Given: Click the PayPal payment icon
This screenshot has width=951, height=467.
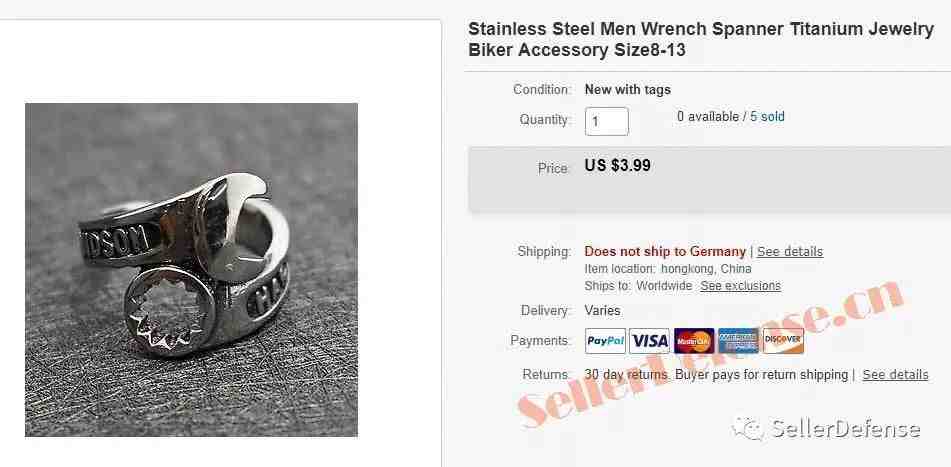Looking at the screenshot, I should [605, 341].
